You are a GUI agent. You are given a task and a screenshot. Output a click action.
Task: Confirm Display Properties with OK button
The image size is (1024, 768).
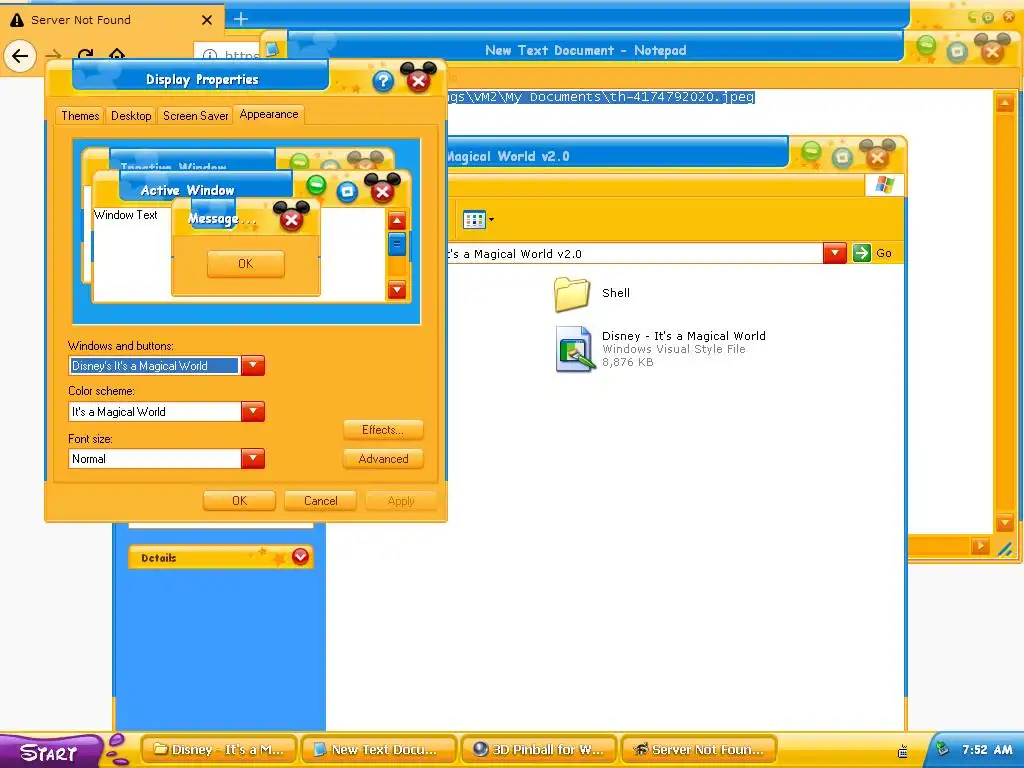(239, 501)
